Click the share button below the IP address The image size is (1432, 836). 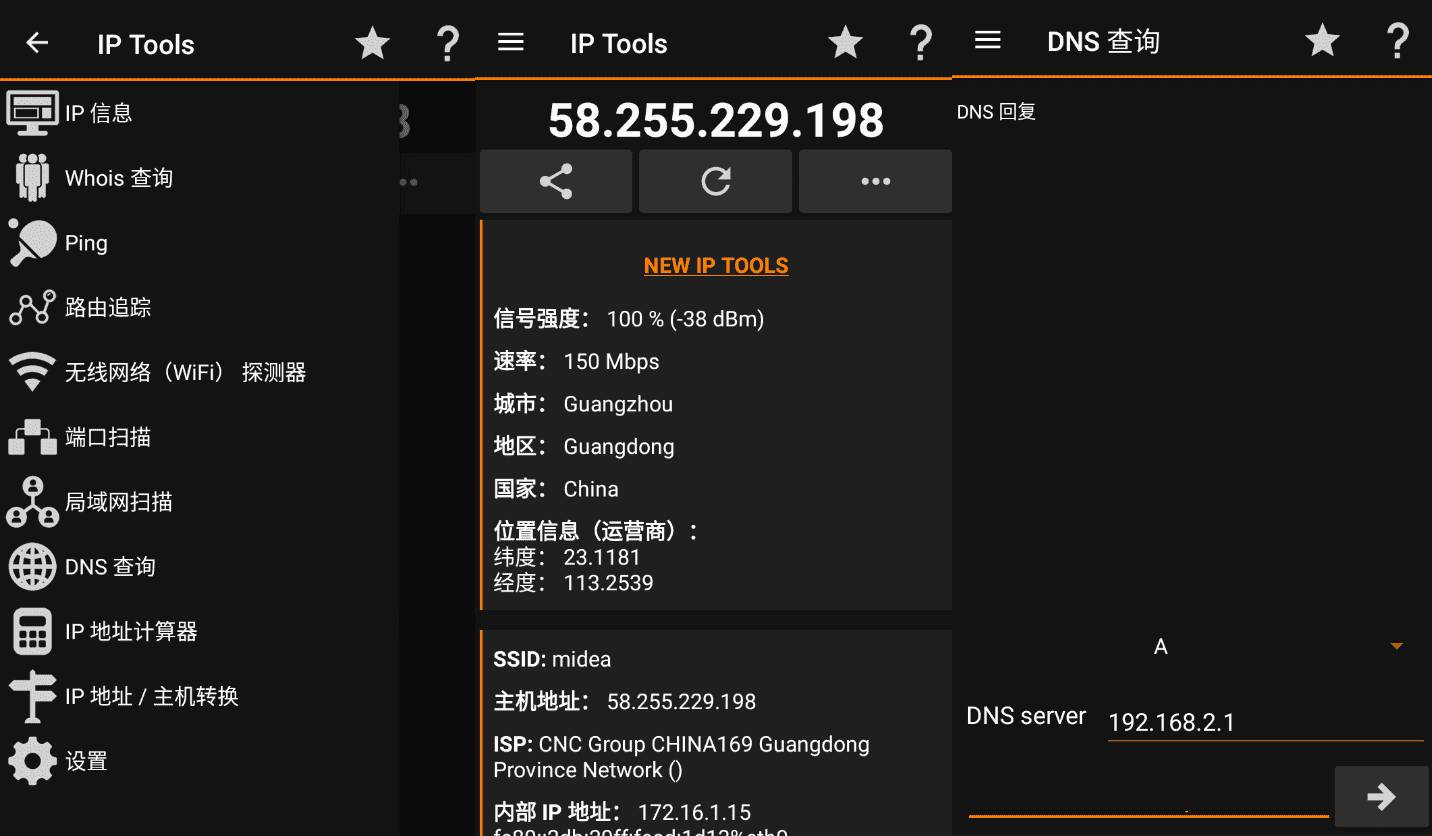tap(556, 182)
